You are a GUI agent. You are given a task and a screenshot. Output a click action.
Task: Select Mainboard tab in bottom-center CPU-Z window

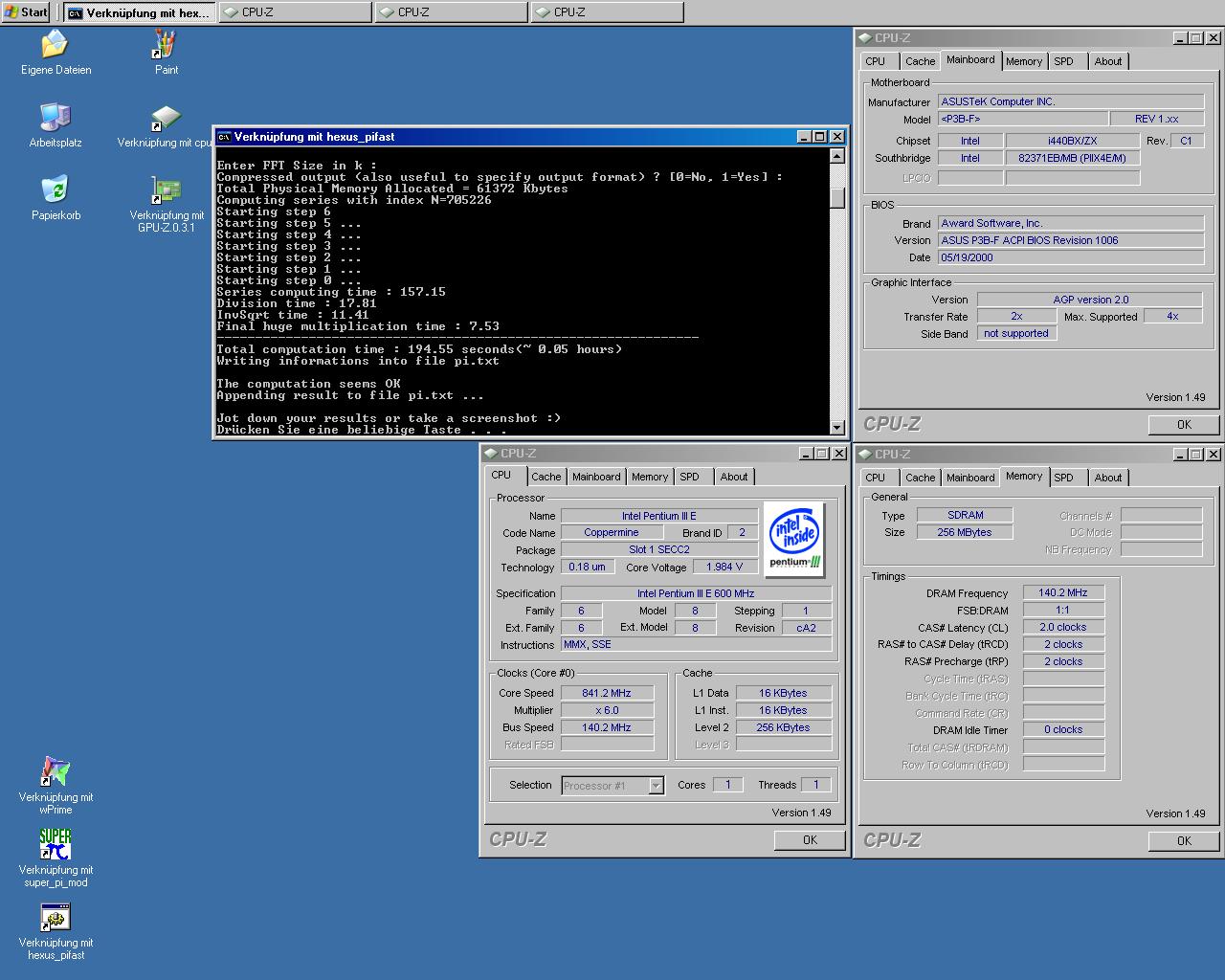click(x=596, y=477)
